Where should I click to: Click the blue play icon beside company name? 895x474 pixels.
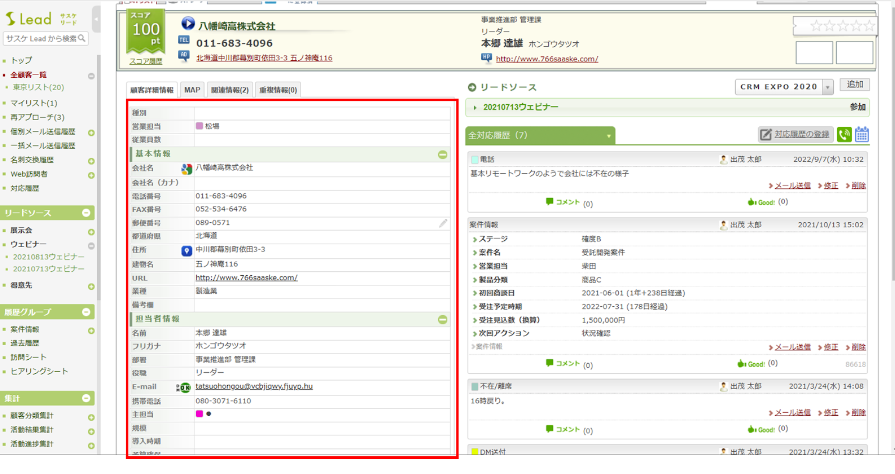(188, 24)
